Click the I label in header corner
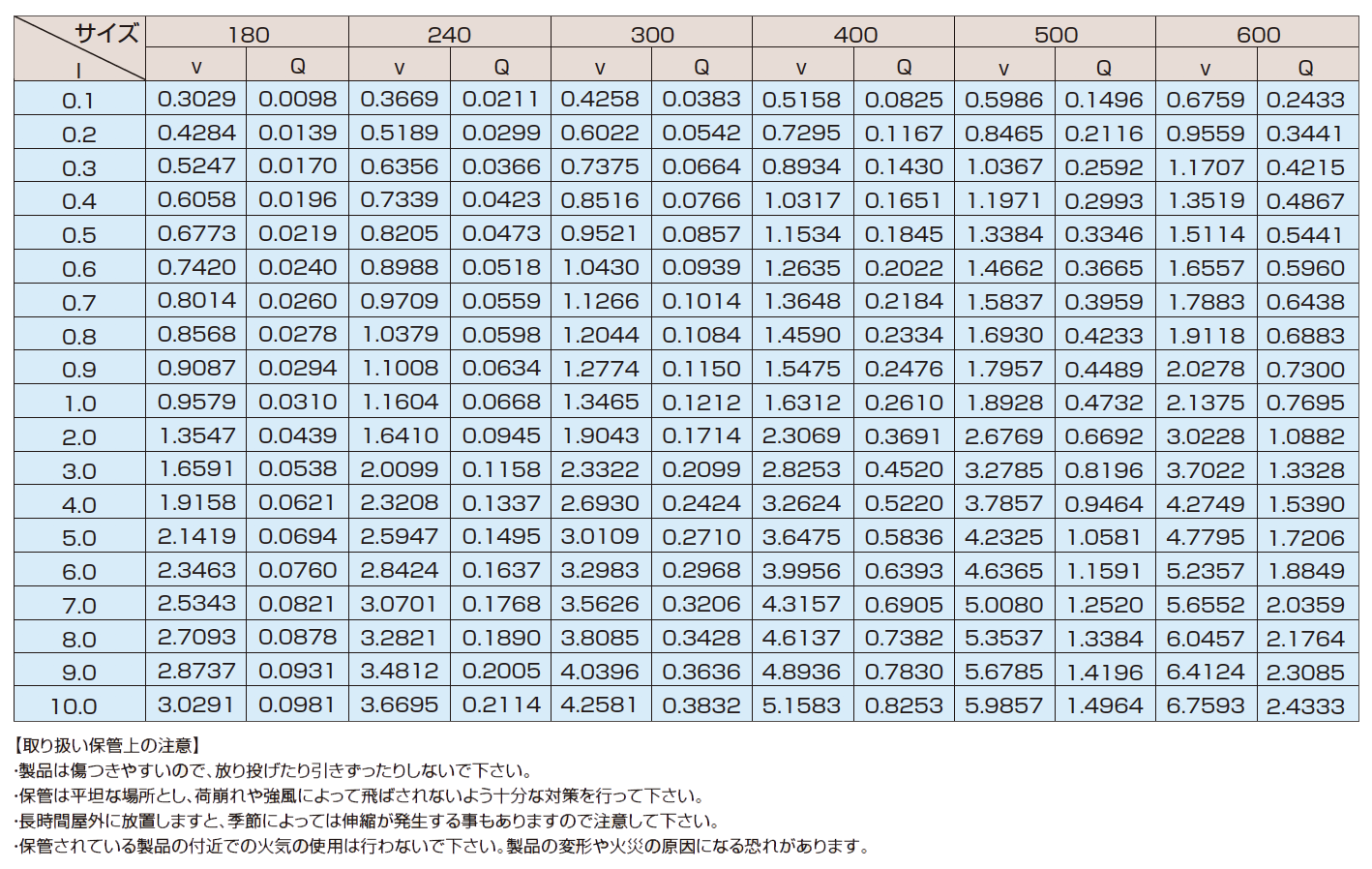 coord(78,70)
